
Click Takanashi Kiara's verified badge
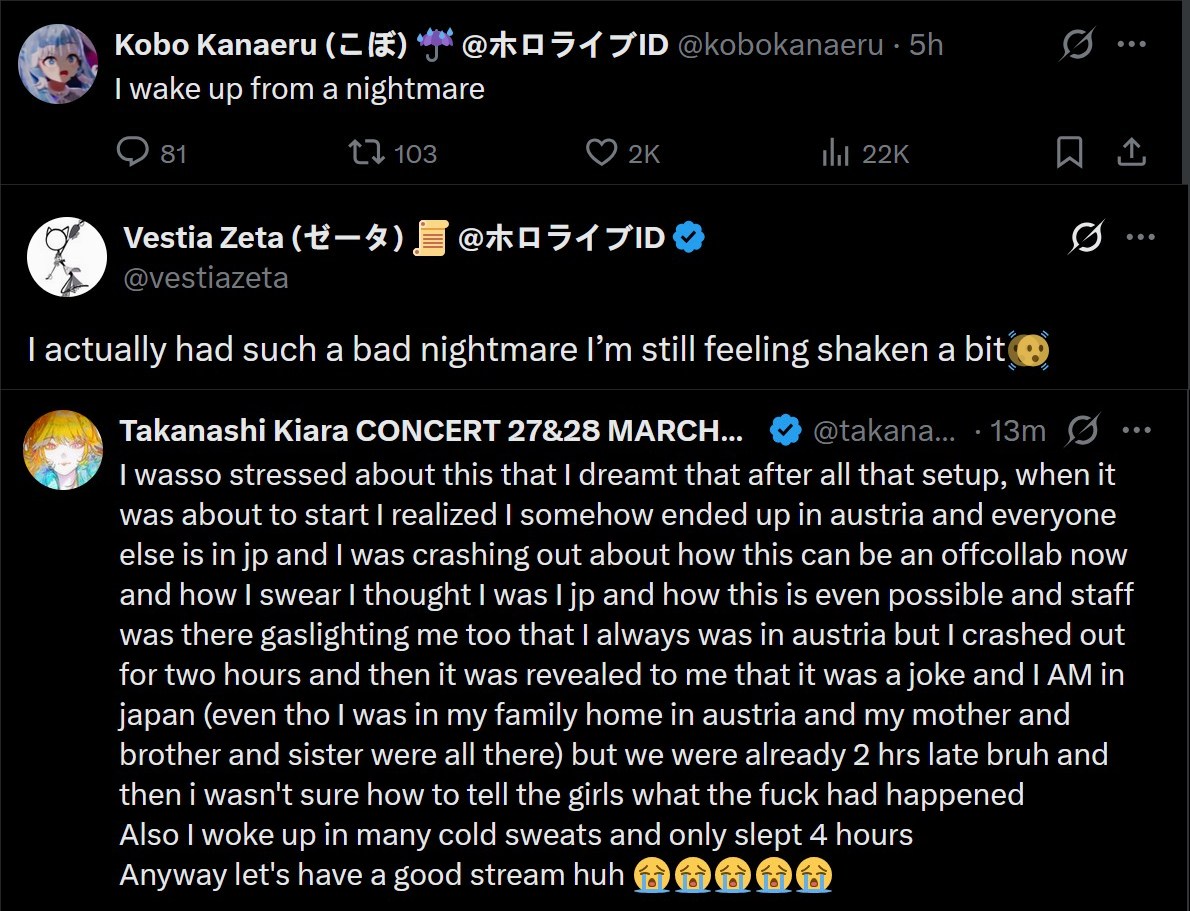point(786,431)
